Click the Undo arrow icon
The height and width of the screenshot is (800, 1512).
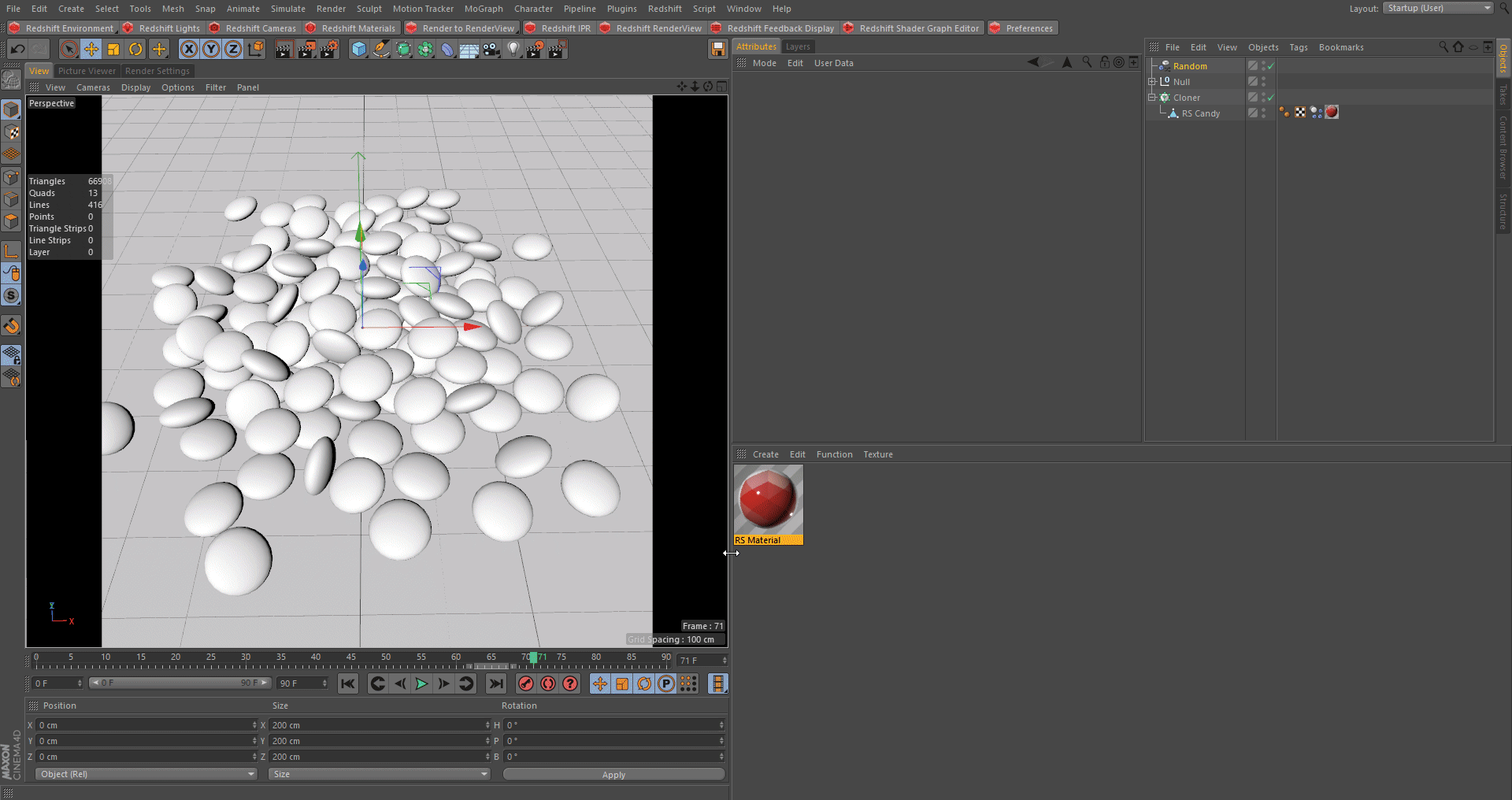click(17, 50)
